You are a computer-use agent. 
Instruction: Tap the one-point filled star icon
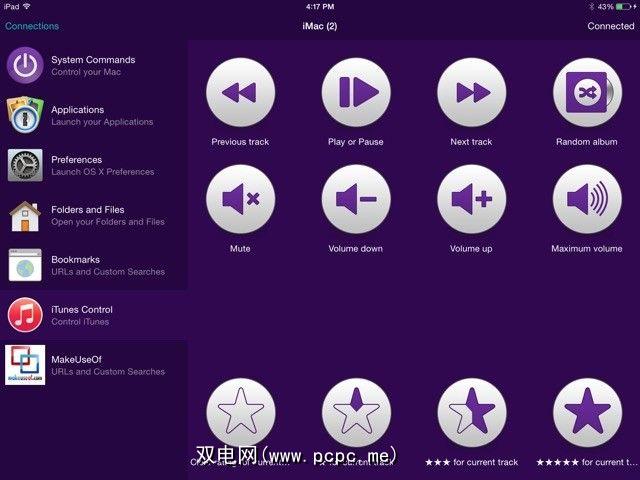[x=356, y=412]
